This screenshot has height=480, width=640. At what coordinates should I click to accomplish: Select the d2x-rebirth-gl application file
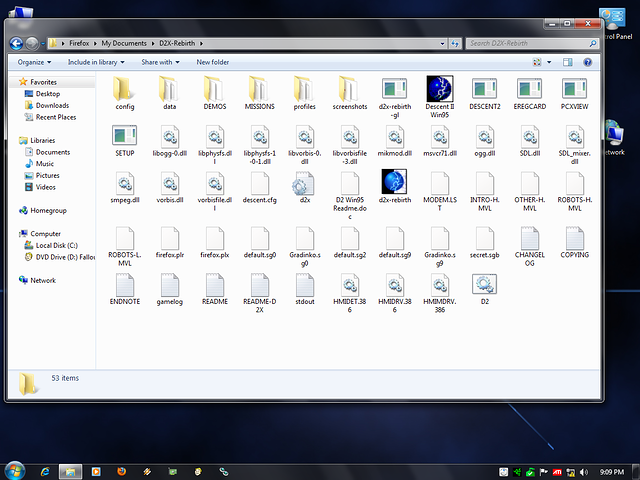tap(395, 89)
